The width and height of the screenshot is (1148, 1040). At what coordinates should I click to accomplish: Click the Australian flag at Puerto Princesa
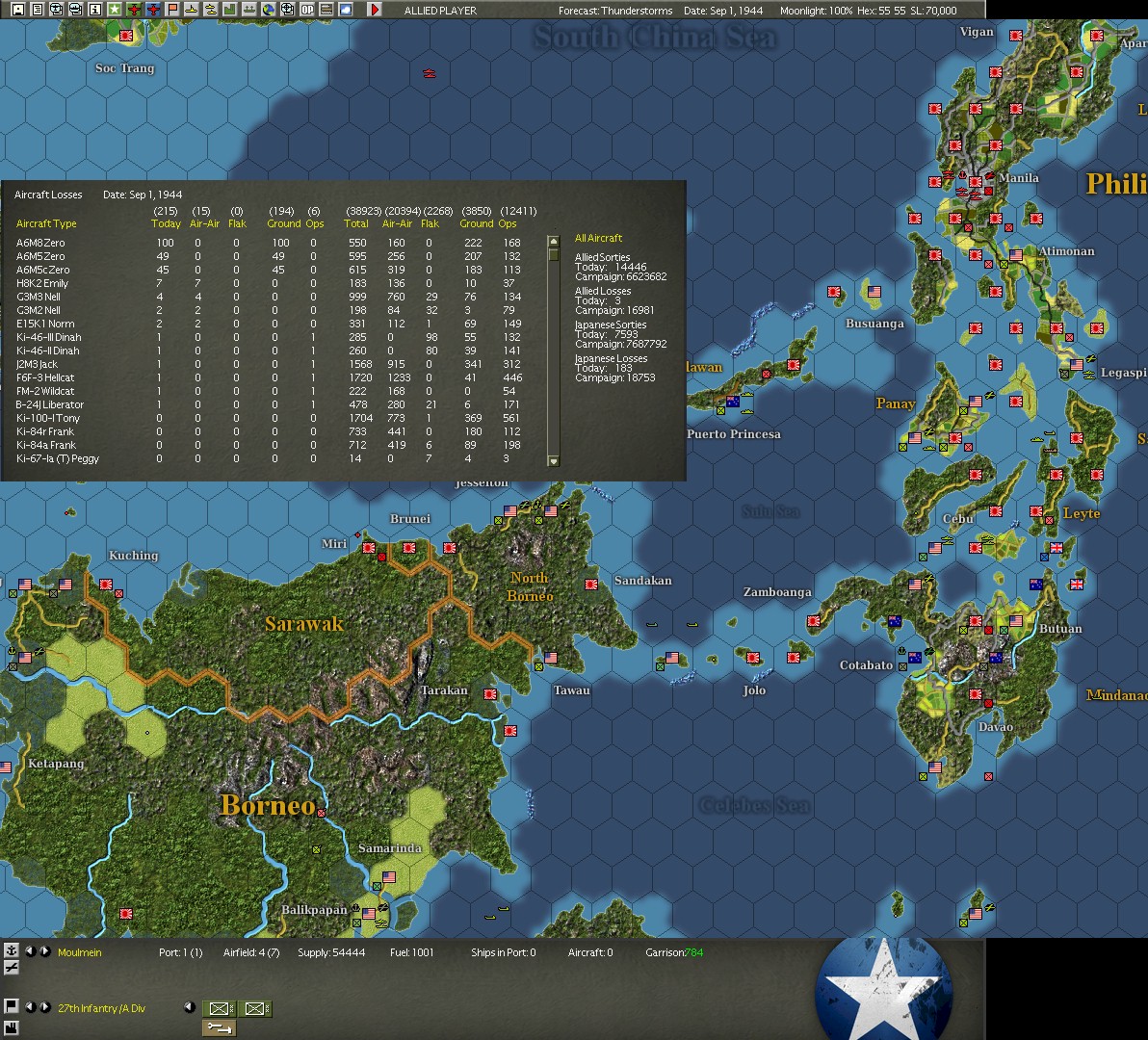(733, 401)
